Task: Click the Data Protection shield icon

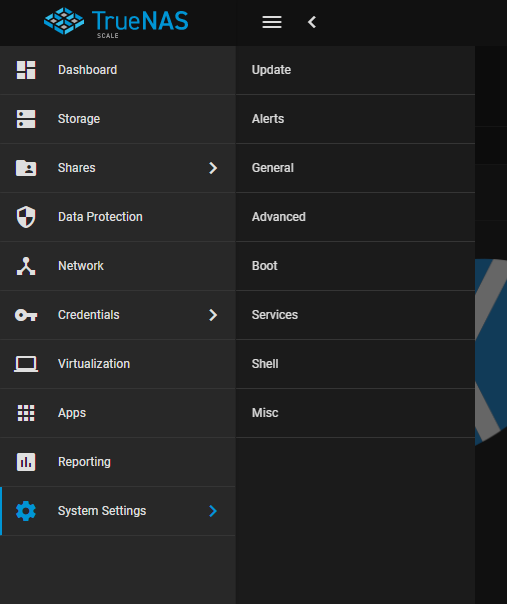Action: point(26,217)
